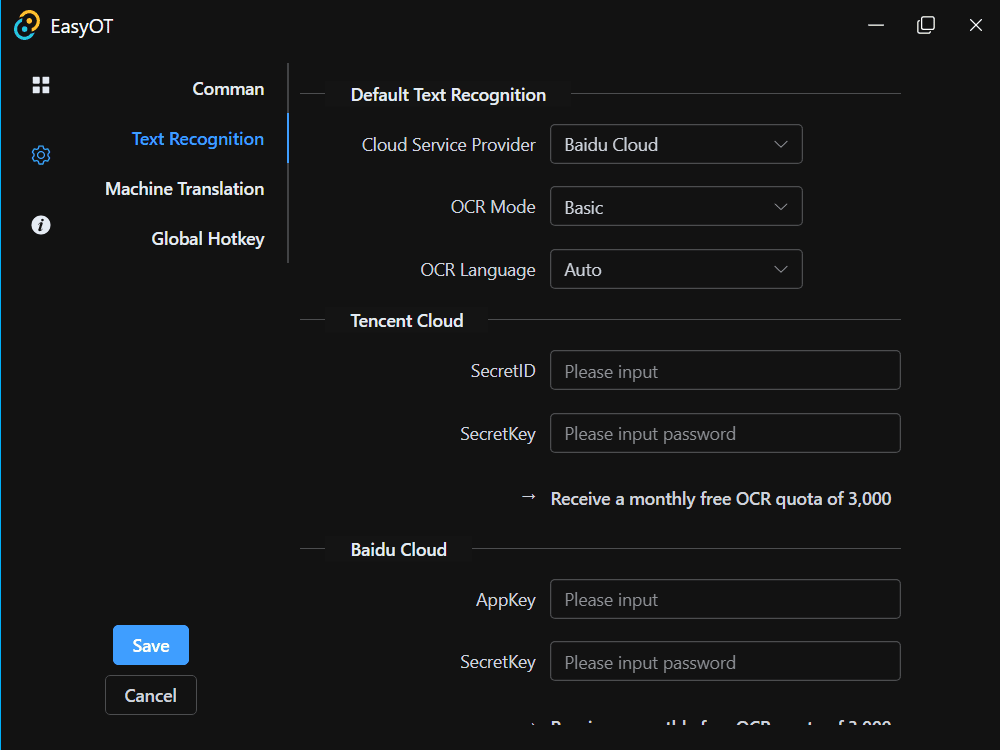Viewport: 1000px width, 750px height.
Task: Focus the Tencent Cloud SecretID field
Action: tap(725, 371)
